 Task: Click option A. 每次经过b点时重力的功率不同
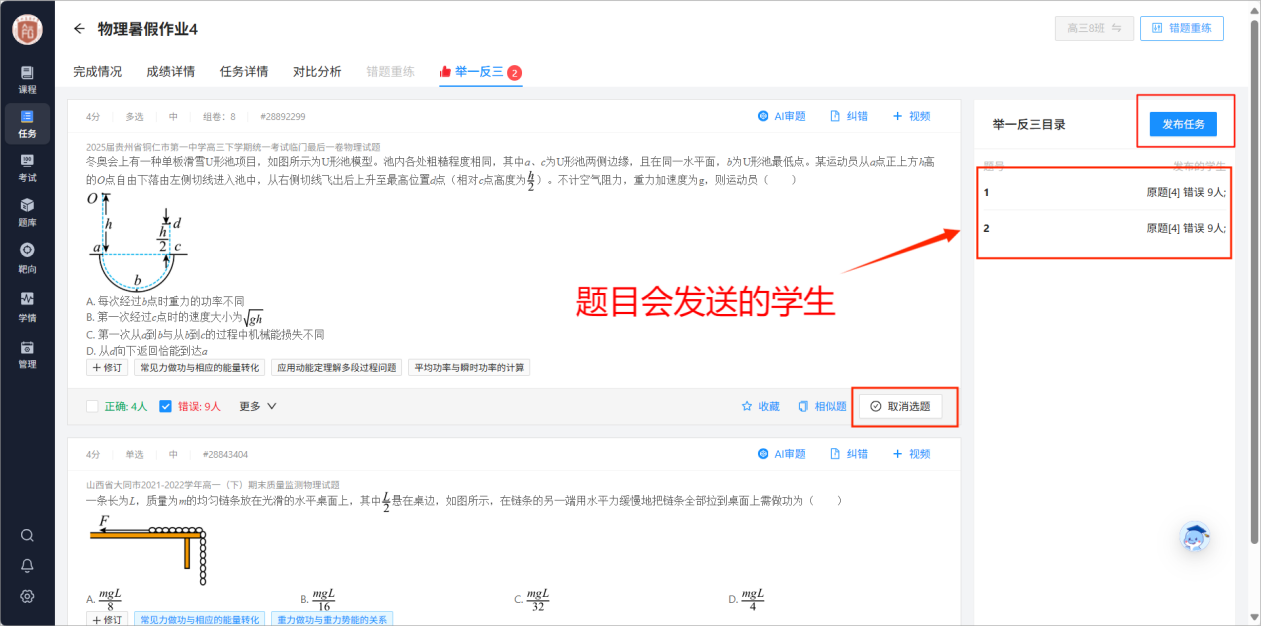[x=165, y=300]
